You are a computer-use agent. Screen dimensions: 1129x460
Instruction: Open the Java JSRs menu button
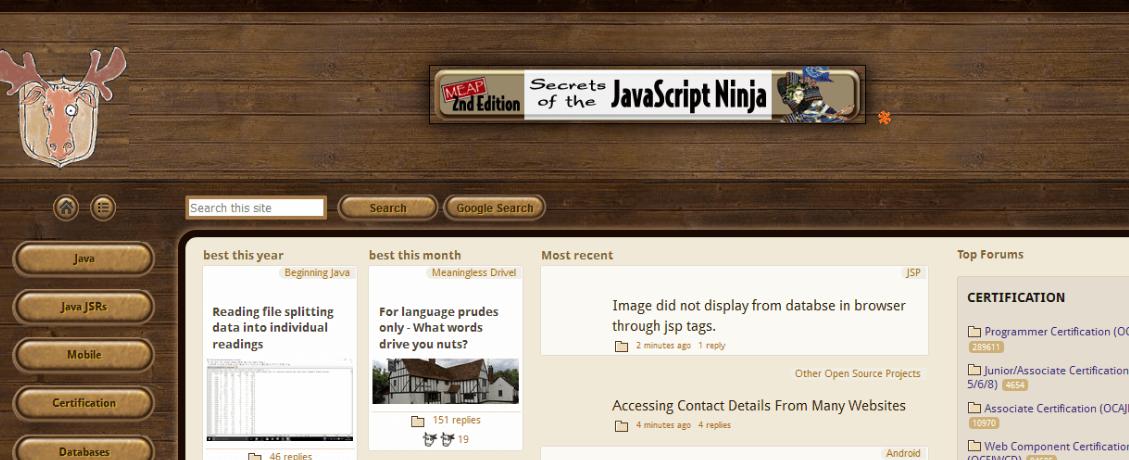coord(84,307)
